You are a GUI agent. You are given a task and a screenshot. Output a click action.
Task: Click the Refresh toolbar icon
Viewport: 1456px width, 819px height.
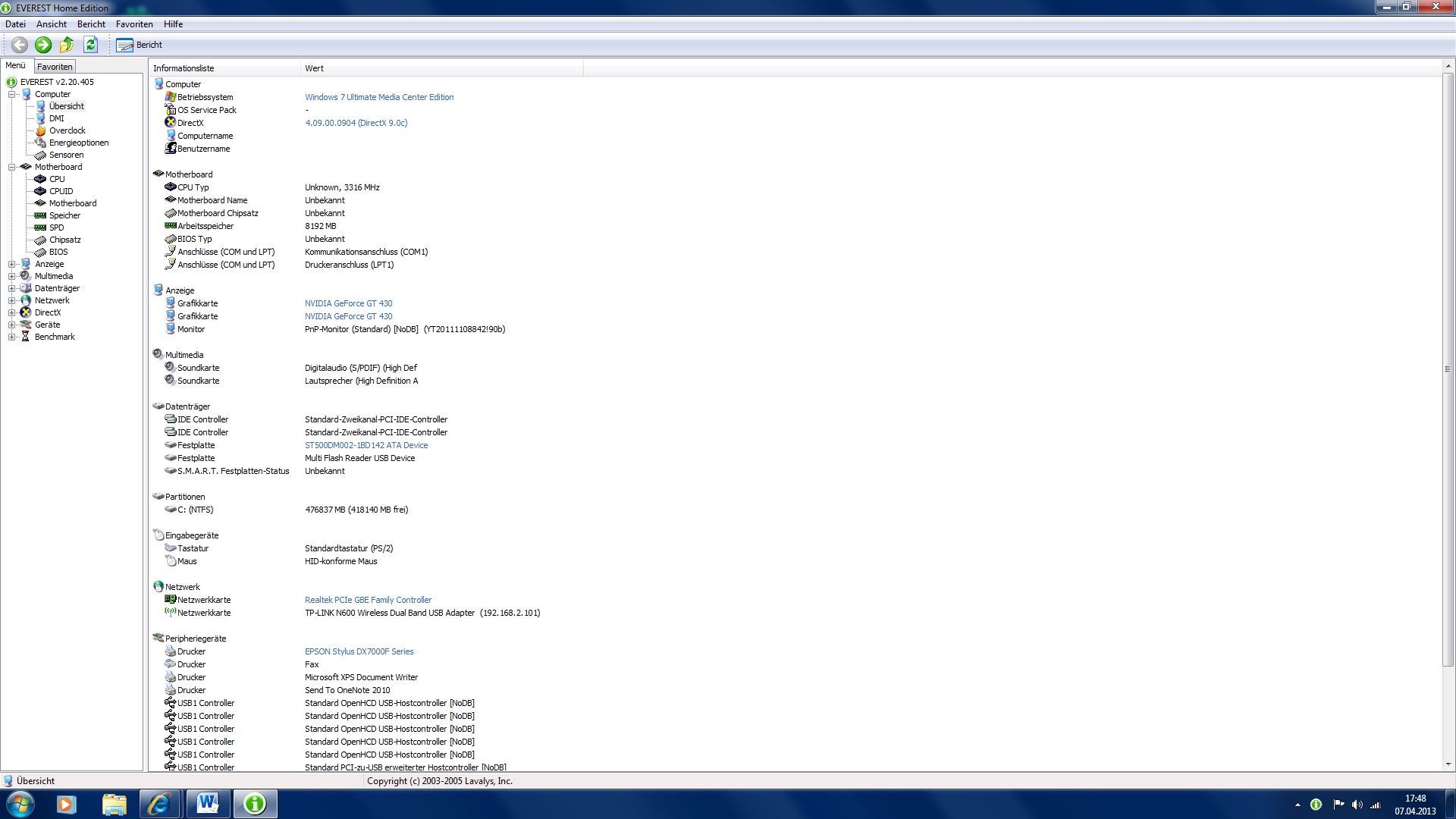pyautogui.click(x=91, y=45)
